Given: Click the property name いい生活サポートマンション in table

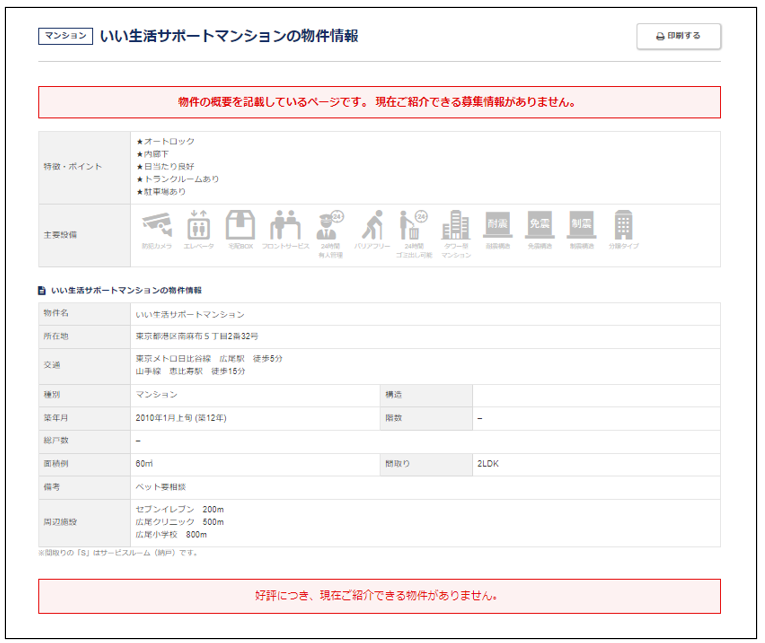Looking at the screenshot, I should click(x=189, y=314).
